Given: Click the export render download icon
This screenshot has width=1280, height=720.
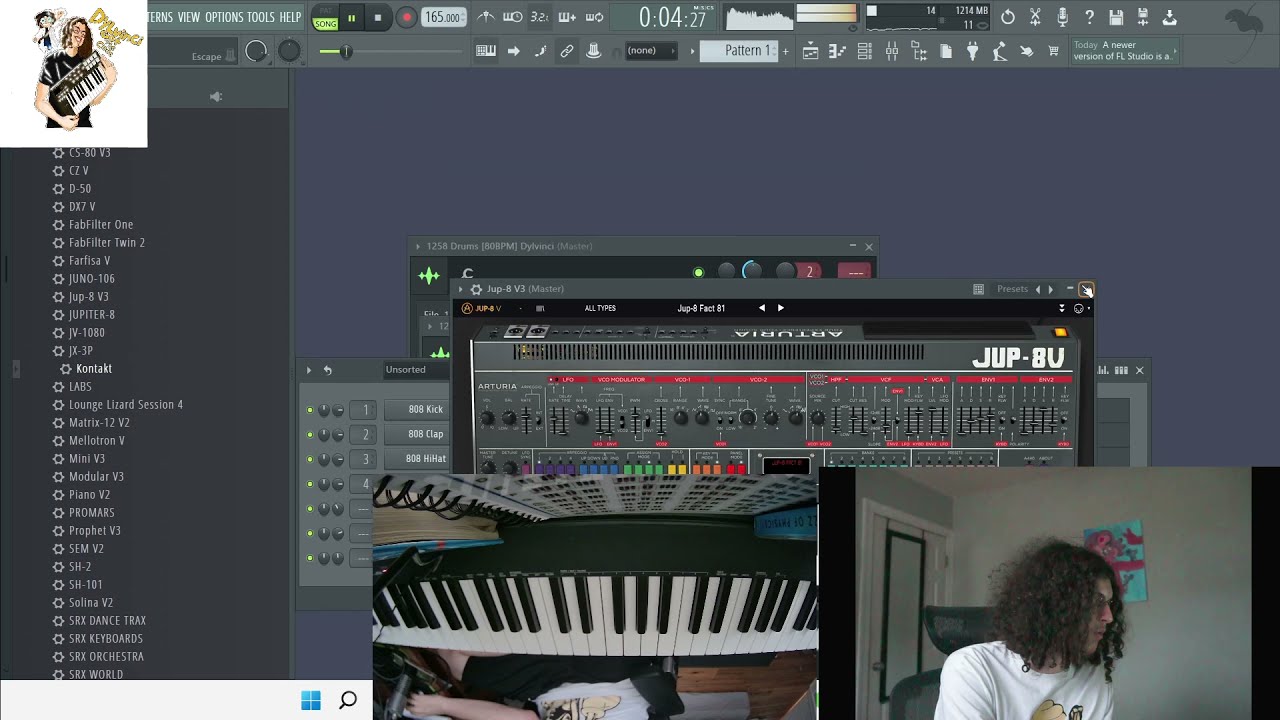Looking at the screenshot, I should [1169, 17].
